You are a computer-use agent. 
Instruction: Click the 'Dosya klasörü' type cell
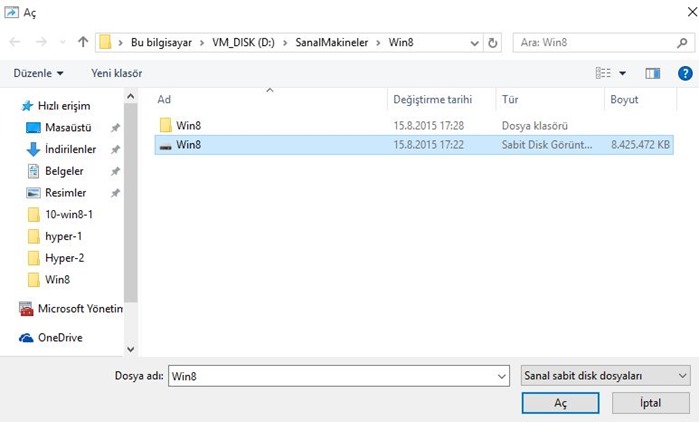[x=535, y=126]
